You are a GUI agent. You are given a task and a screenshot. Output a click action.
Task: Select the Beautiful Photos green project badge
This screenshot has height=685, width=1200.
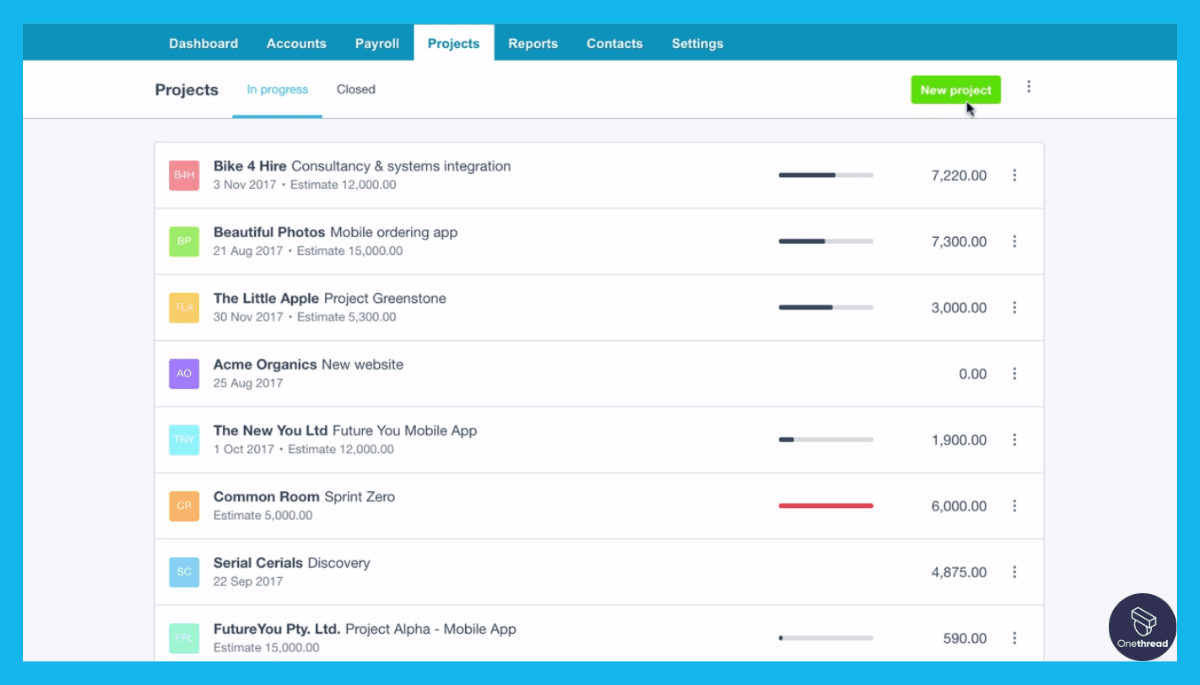click(184, 240)
